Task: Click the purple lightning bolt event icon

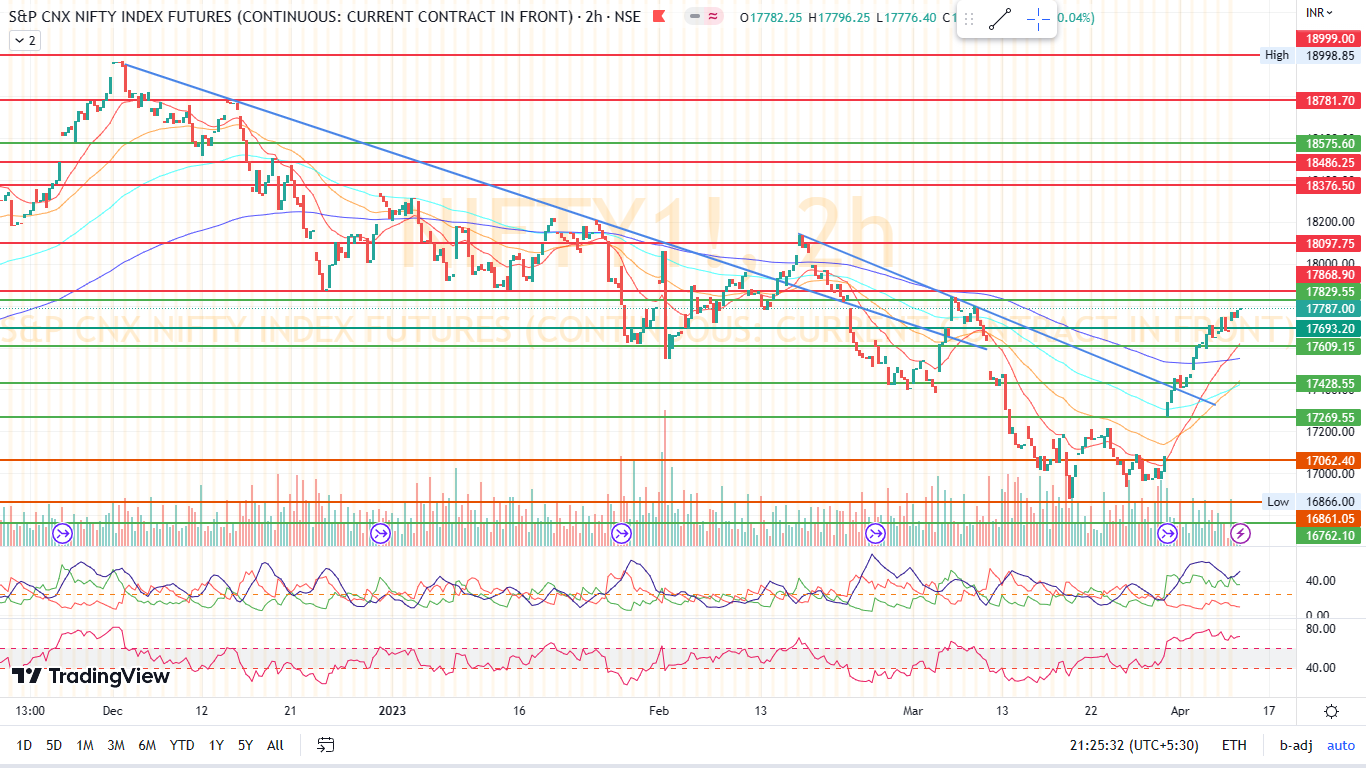Action: coord(1241,534)
